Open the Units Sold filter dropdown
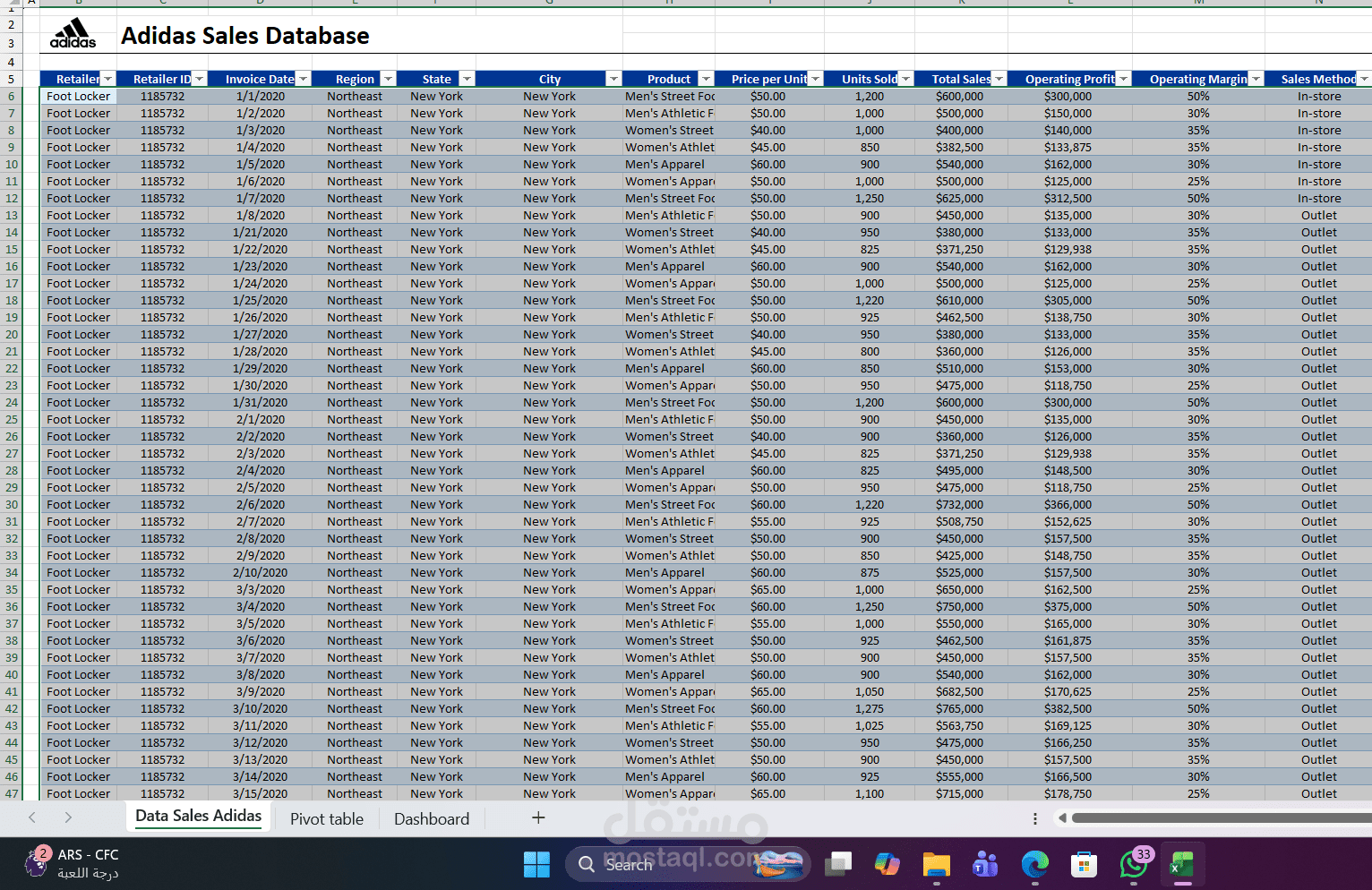This screenshot has height=890, width=1372. [905, 79]
